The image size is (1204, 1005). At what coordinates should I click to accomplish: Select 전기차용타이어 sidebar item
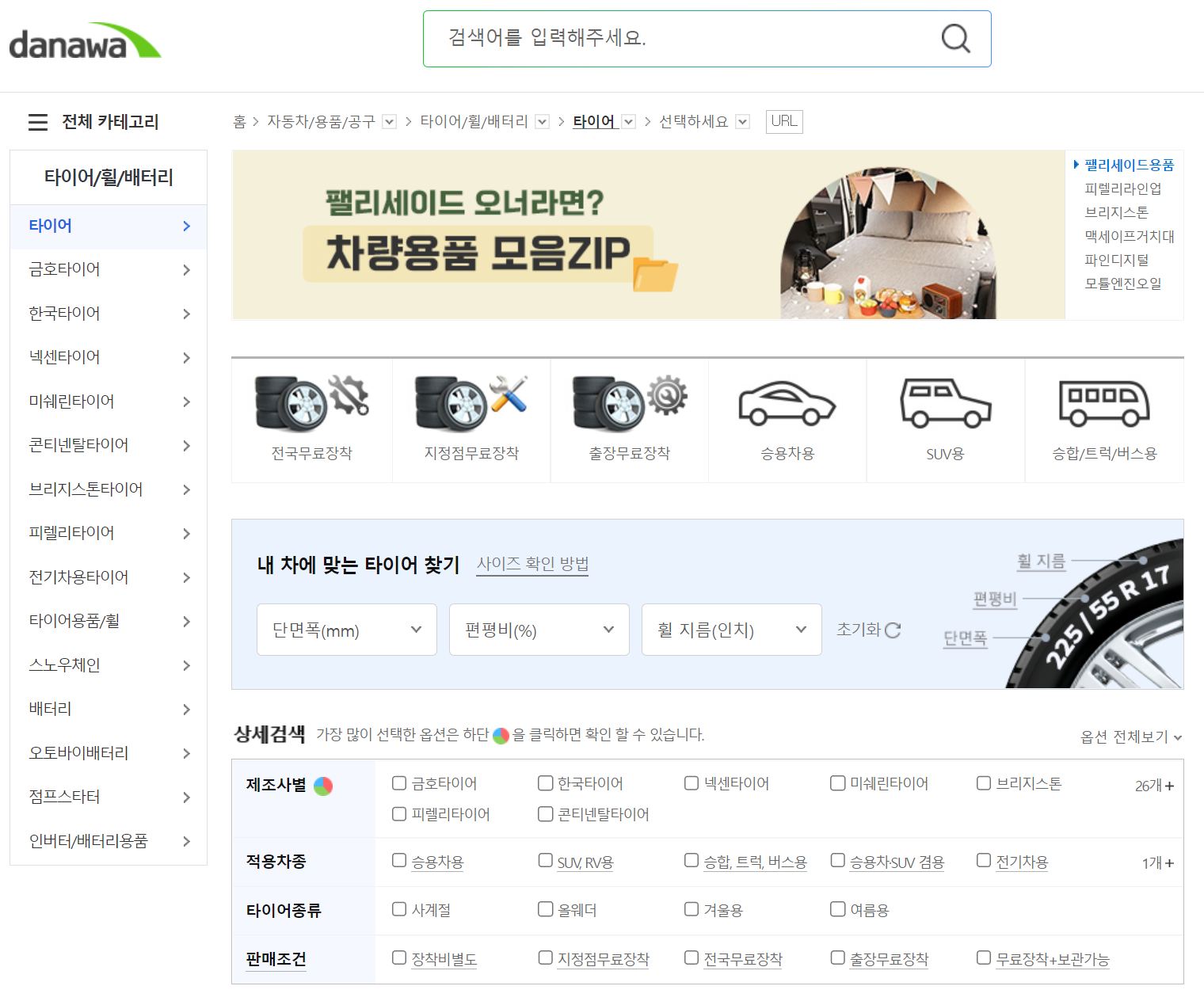109,577
